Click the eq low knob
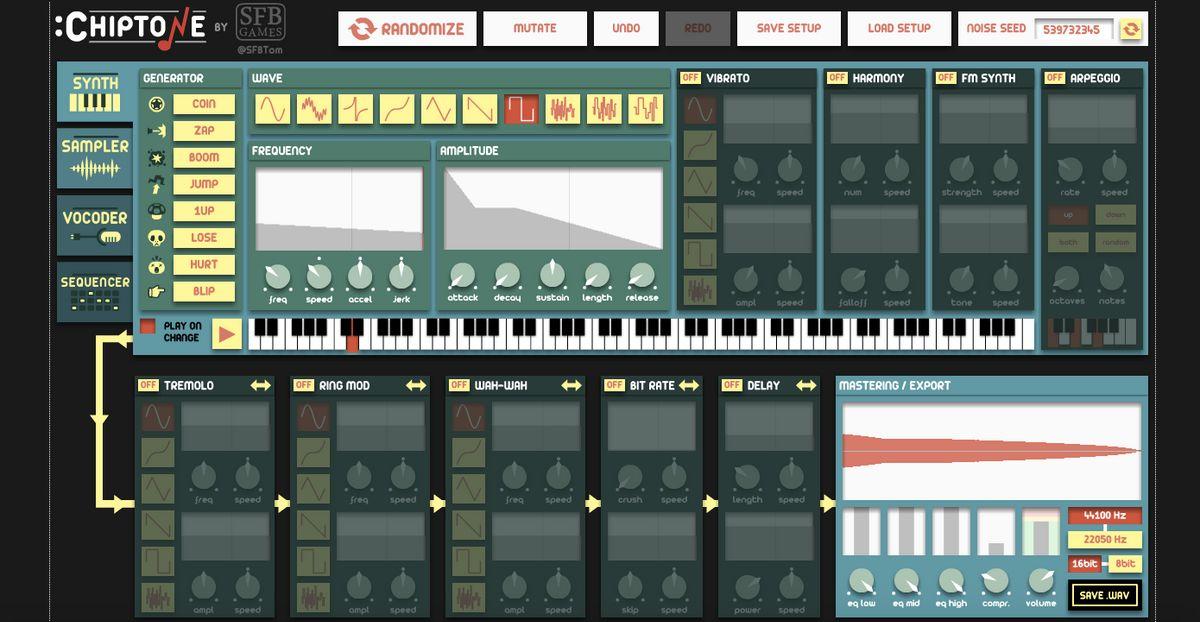This screenshot has height=622, width=1200. coord(860,581)
